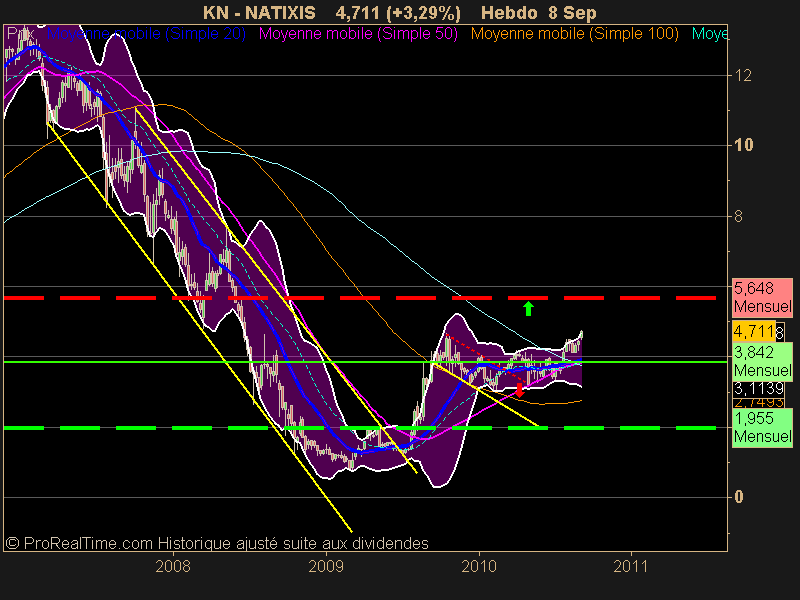This screenshot has height=600, width=800.
Task: Click the 'Hebdo 8 Sep' timeframe label
Action: (x=538, y=13)
